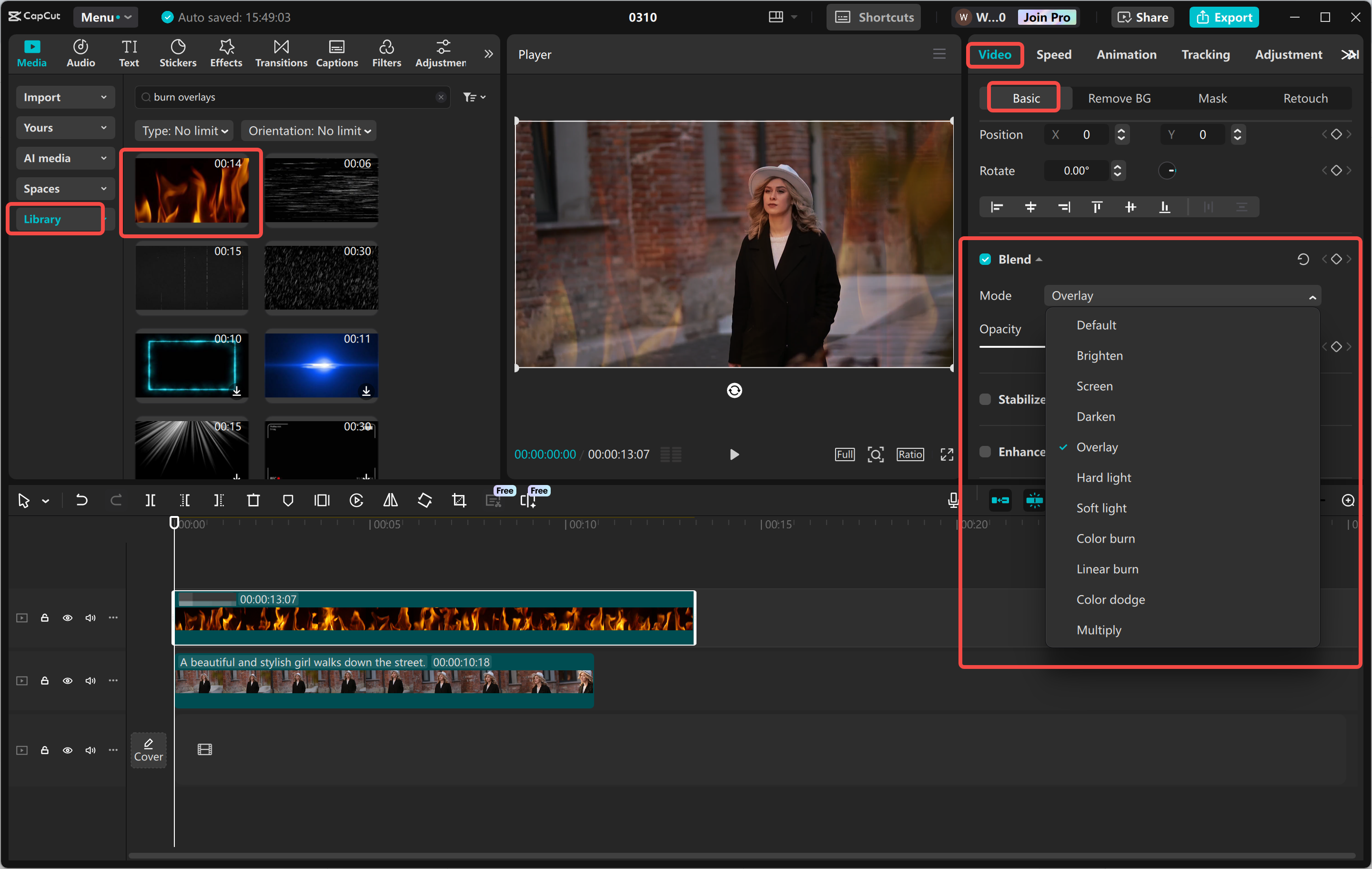Select the Split tool
The image size is (1372, 869).
[151, 500]
